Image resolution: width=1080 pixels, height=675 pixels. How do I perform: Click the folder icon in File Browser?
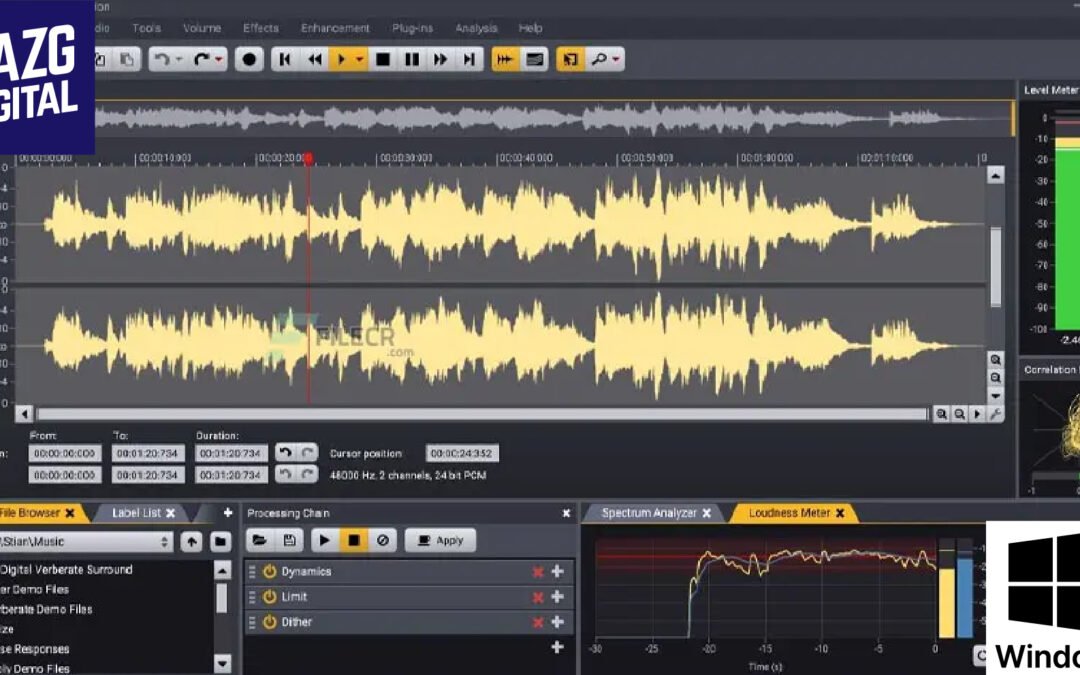click(220, 541)
